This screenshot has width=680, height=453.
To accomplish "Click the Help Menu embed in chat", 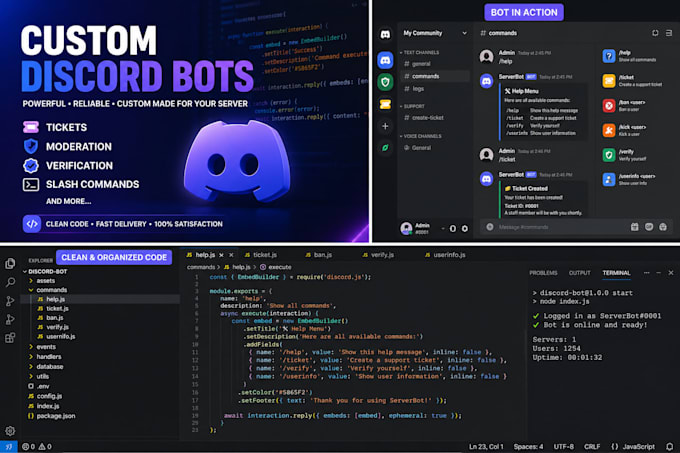I will (543, 112).
